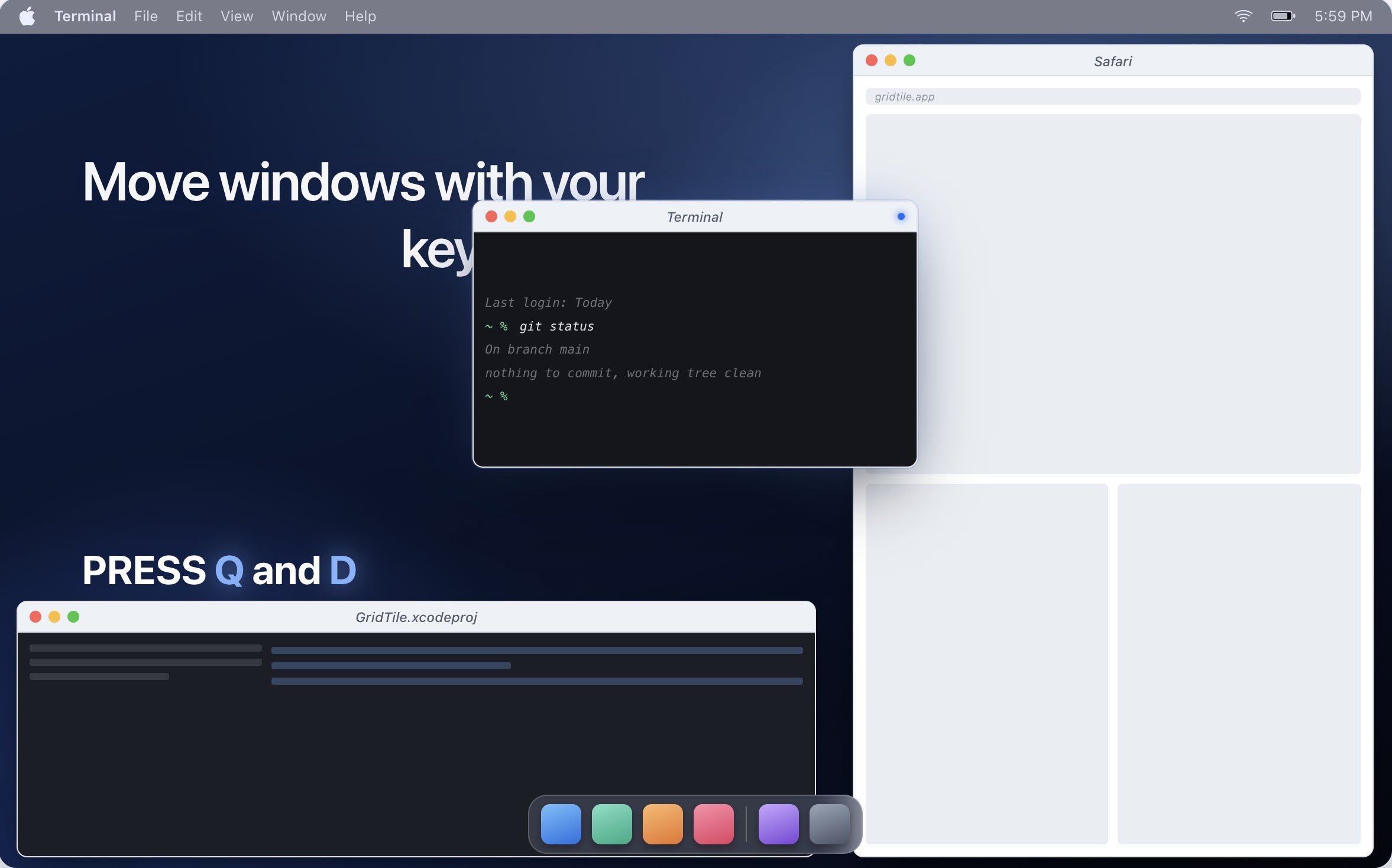Minimize the GridTile.xcodeproj window

[54, 617]
